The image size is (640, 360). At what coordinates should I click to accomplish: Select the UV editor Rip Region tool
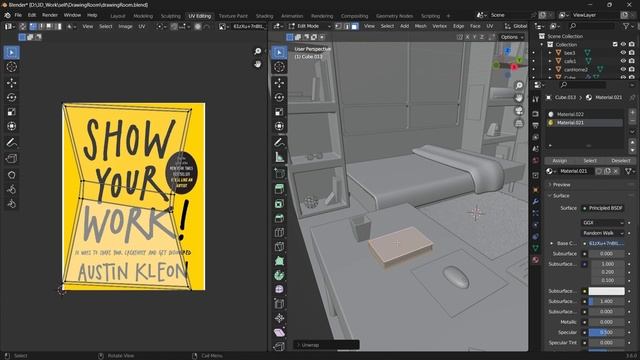(x=11, y=159)
